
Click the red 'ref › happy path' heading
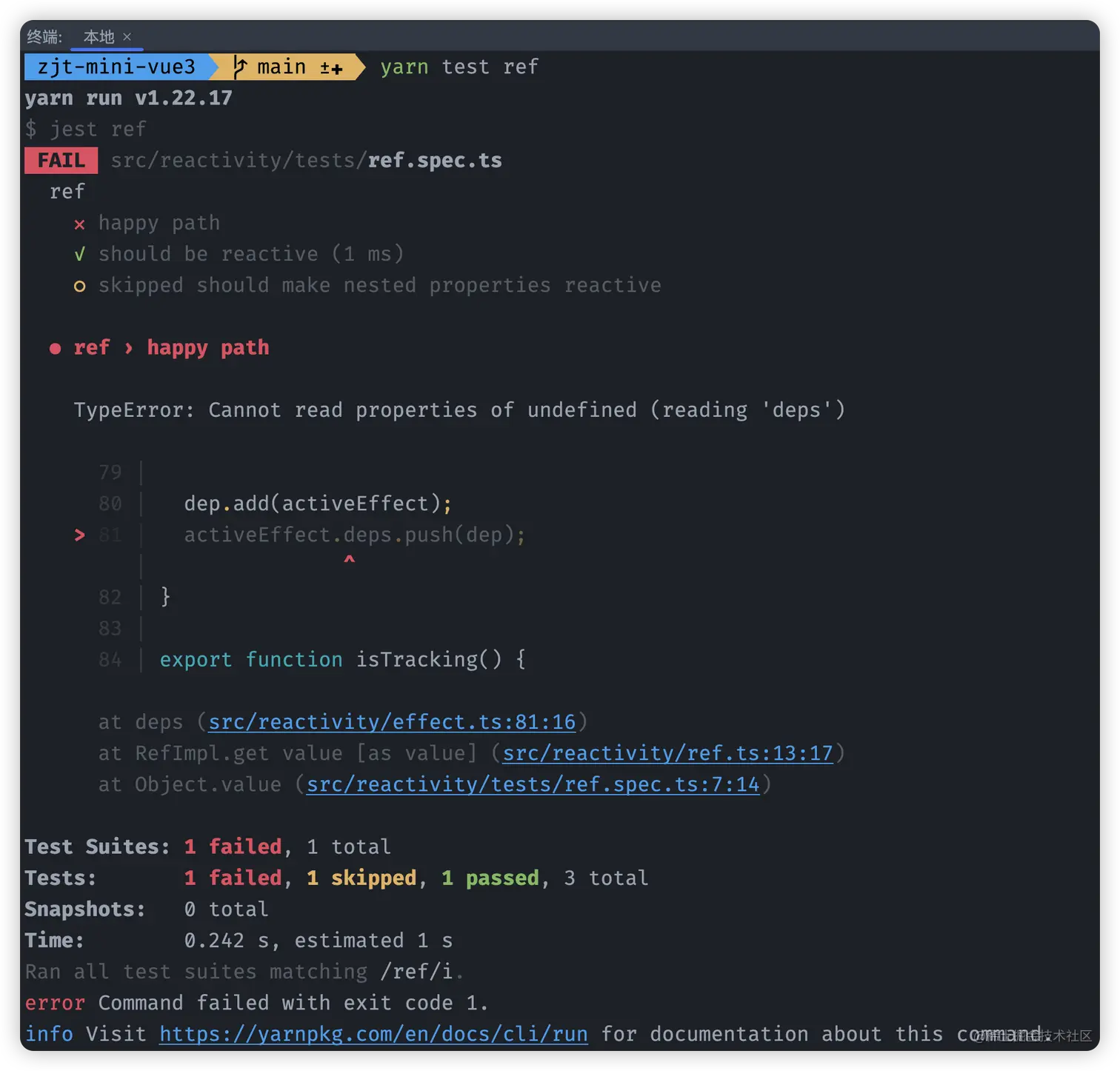point(171,347)
